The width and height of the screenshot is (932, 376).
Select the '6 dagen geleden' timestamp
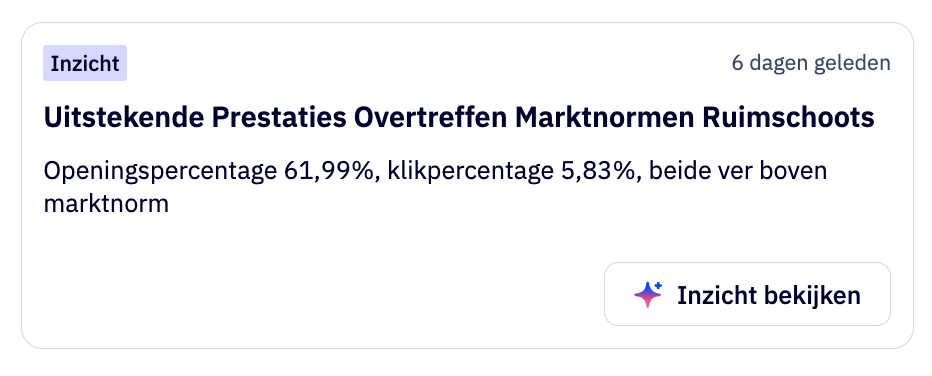tap(811, 63)
